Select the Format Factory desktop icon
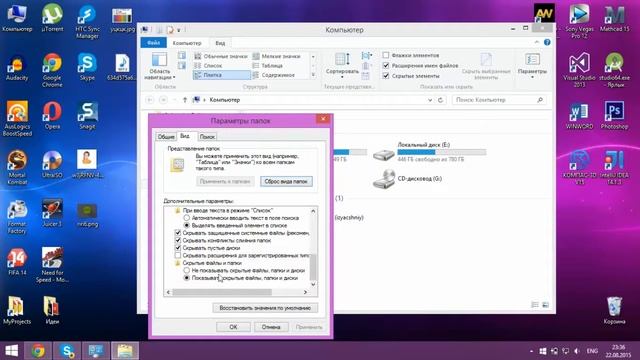The image size is (640, 360). click(x=17, y=217)
